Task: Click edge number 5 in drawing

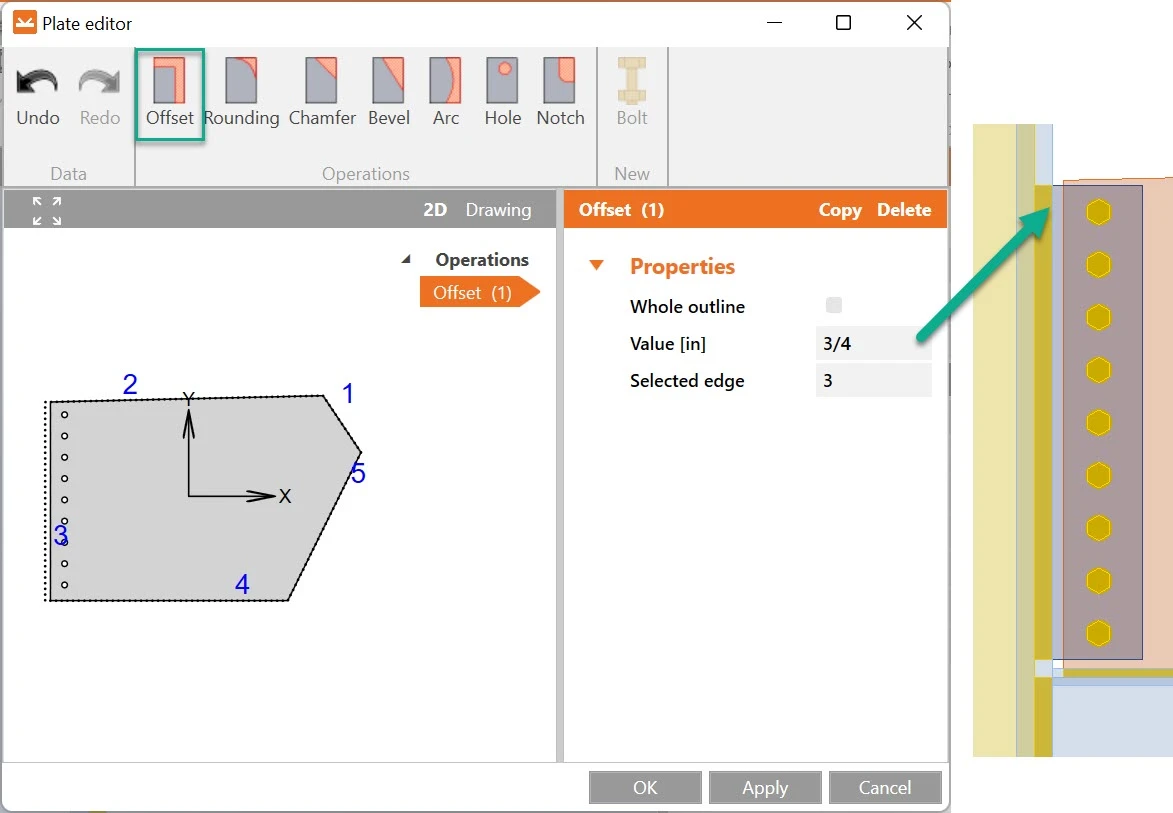Action: pyautogui.click(x=358, y=473)
